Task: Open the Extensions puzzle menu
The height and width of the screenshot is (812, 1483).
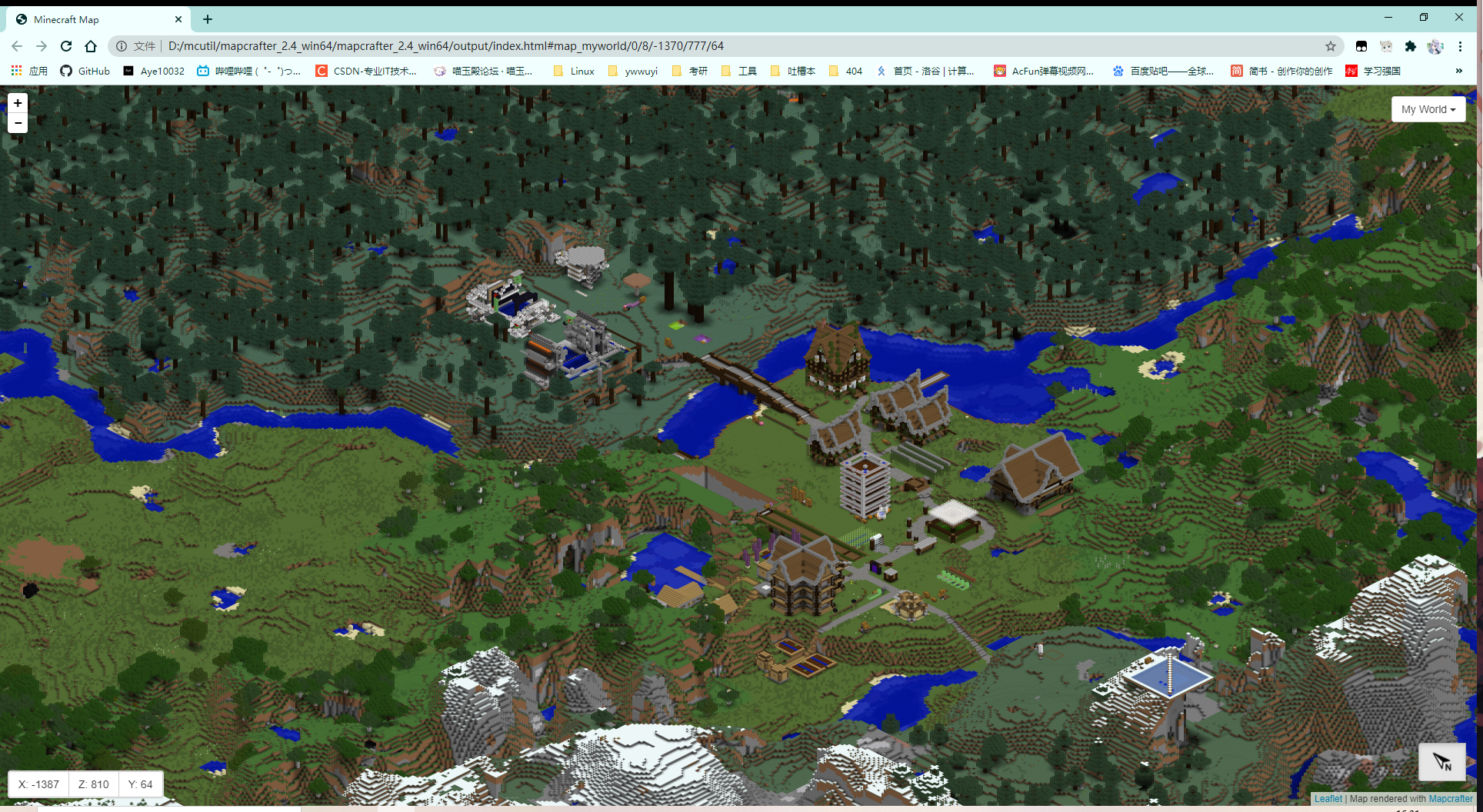Action: point(1411,46)
